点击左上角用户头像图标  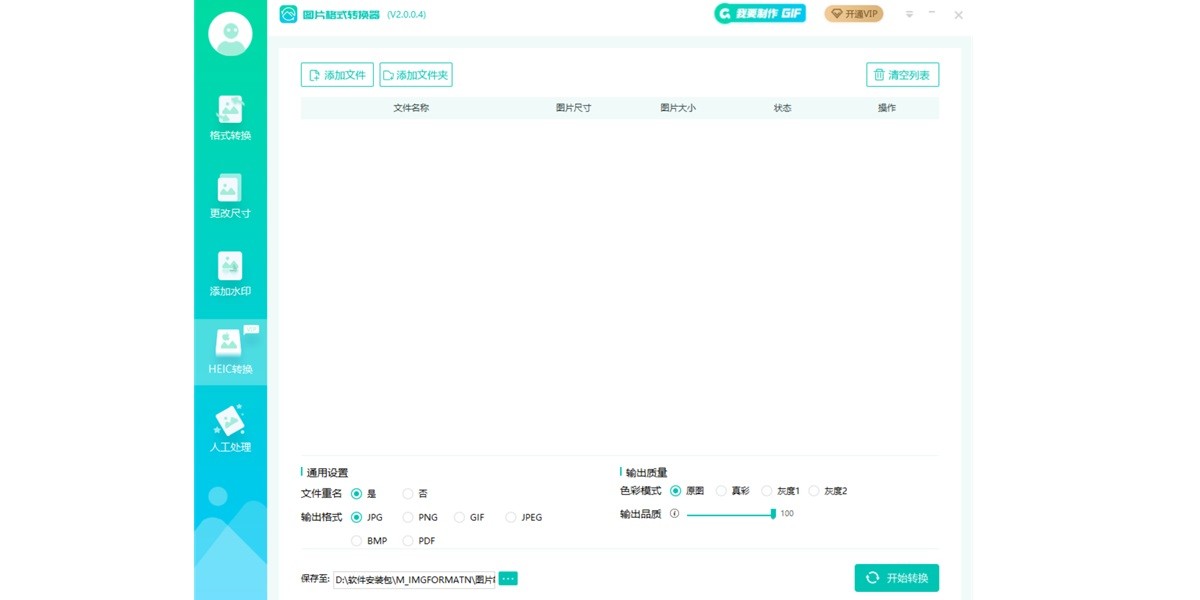[229, 32]
